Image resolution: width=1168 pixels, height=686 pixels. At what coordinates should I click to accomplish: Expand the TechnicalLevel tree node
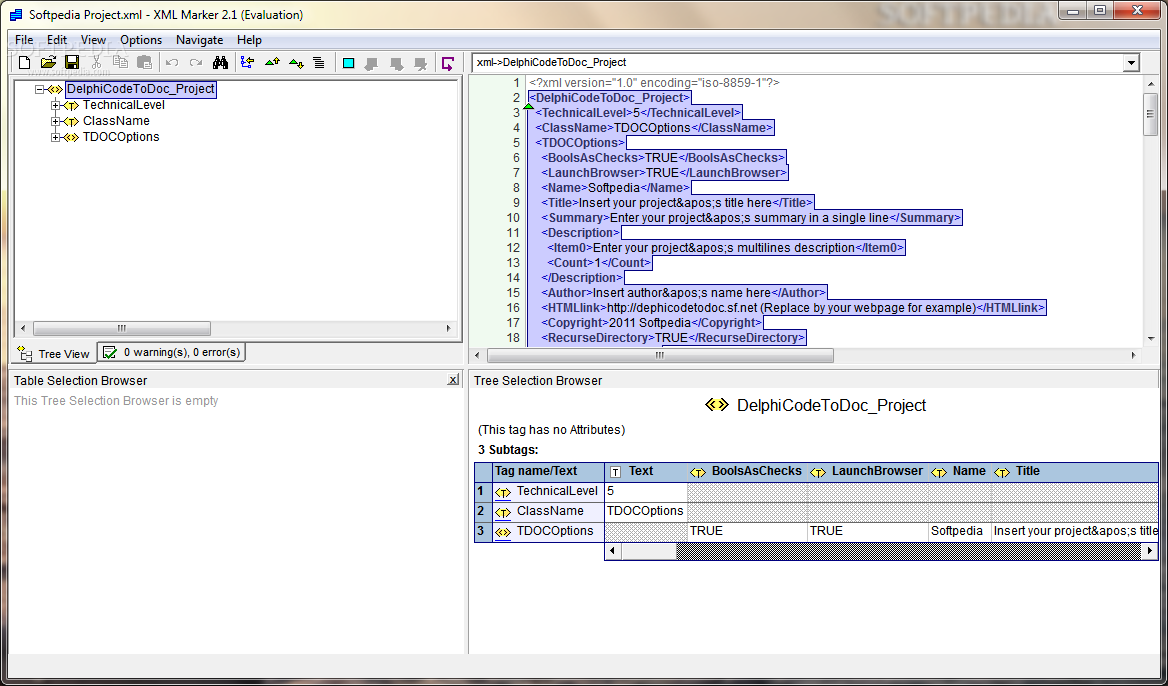point(55,105)
